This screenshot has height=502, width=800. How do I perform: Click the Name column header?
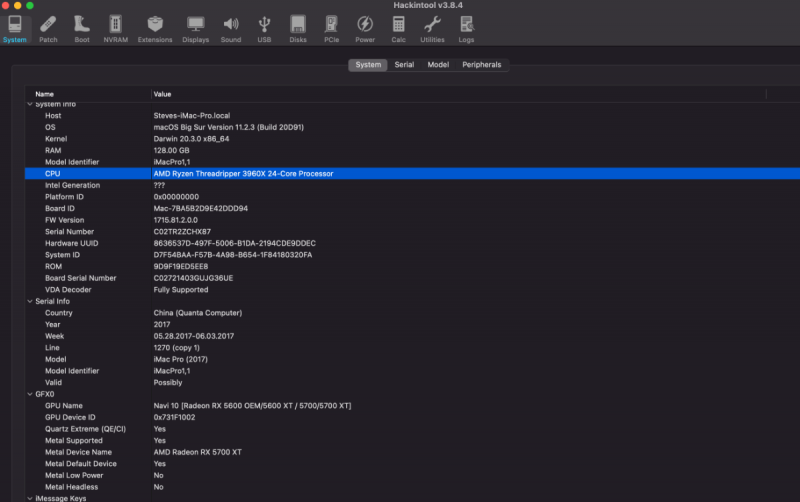[x=44, y=94]
